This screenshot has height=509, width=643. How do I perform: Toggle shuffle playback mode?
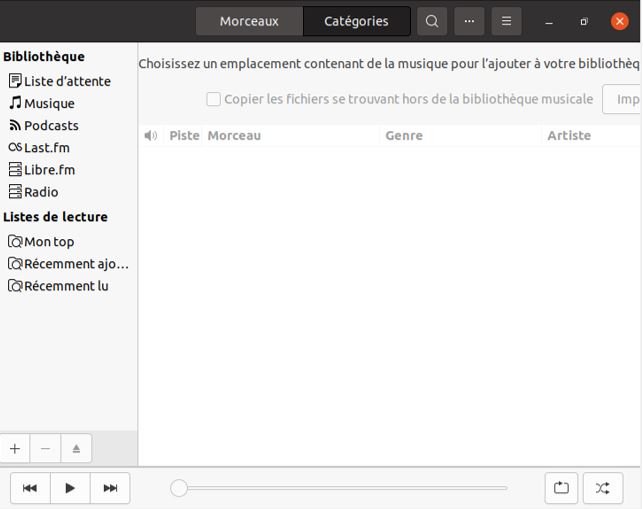pyautogui.click(x=602, y=488)
